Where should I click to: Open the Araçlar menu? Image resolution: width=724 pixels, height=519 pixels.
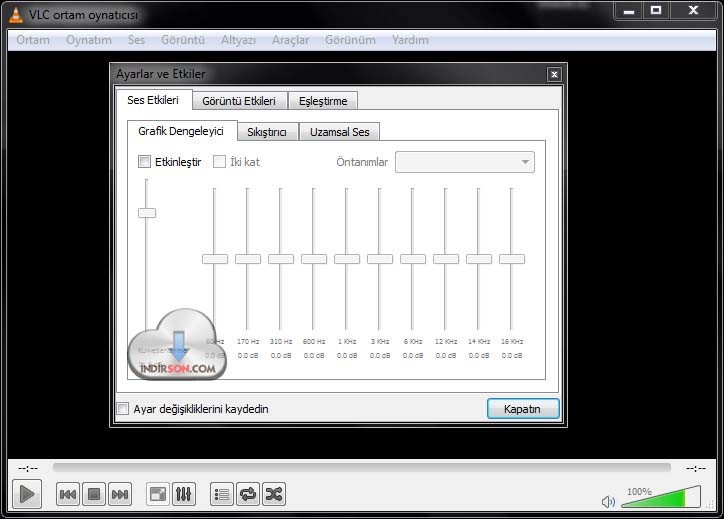click(290, 40)
